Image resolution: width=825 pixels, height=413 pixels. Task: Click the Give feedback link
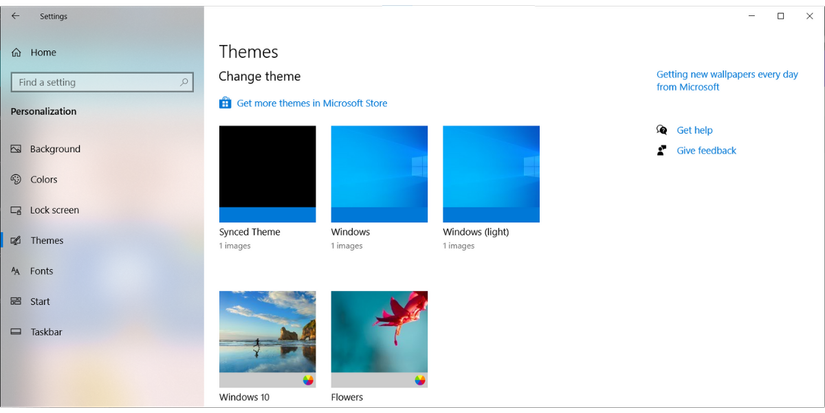(706, 150)
